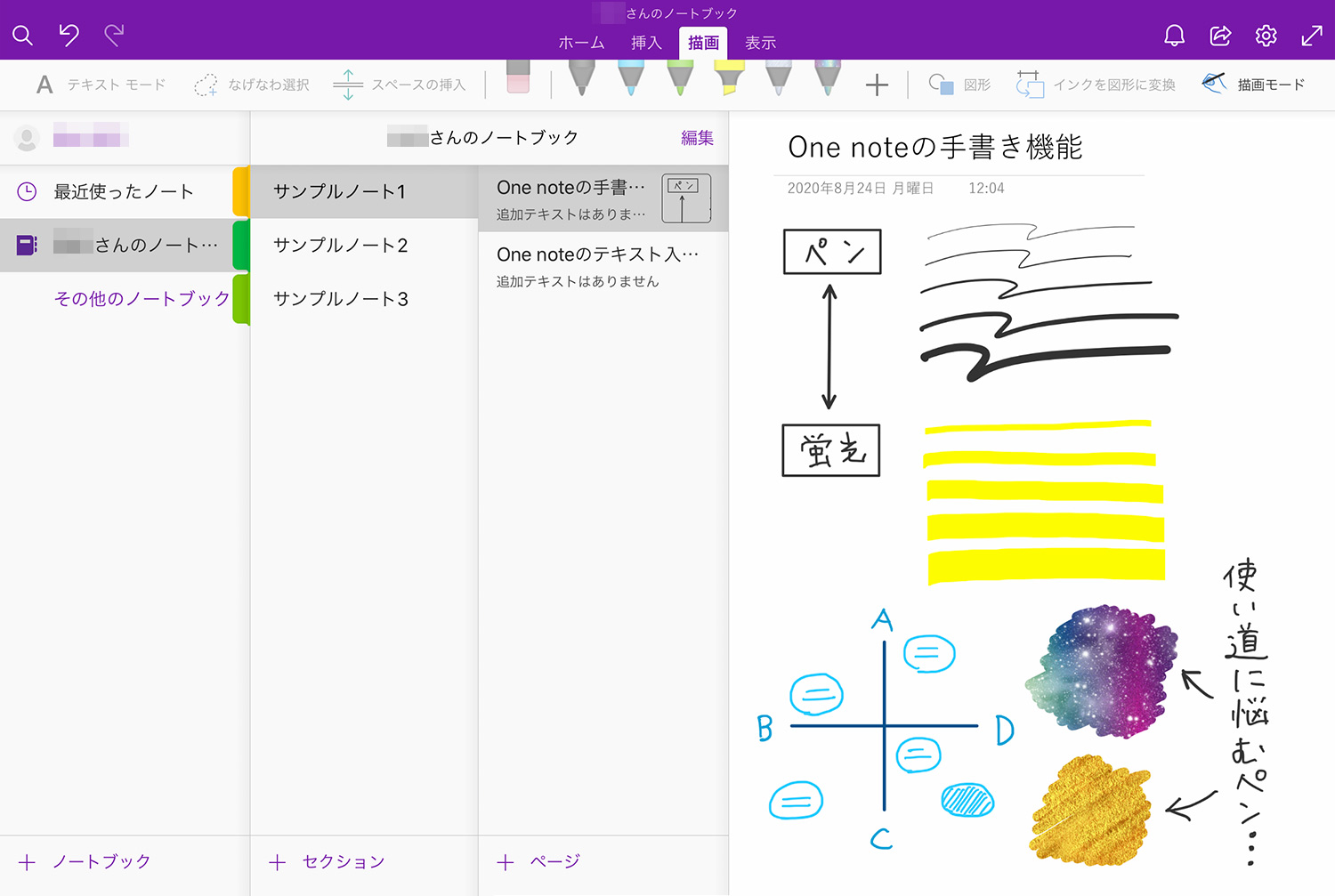1335x896 pixels.
Task: Open page One noteのテキスト入…
Action: 603,266
